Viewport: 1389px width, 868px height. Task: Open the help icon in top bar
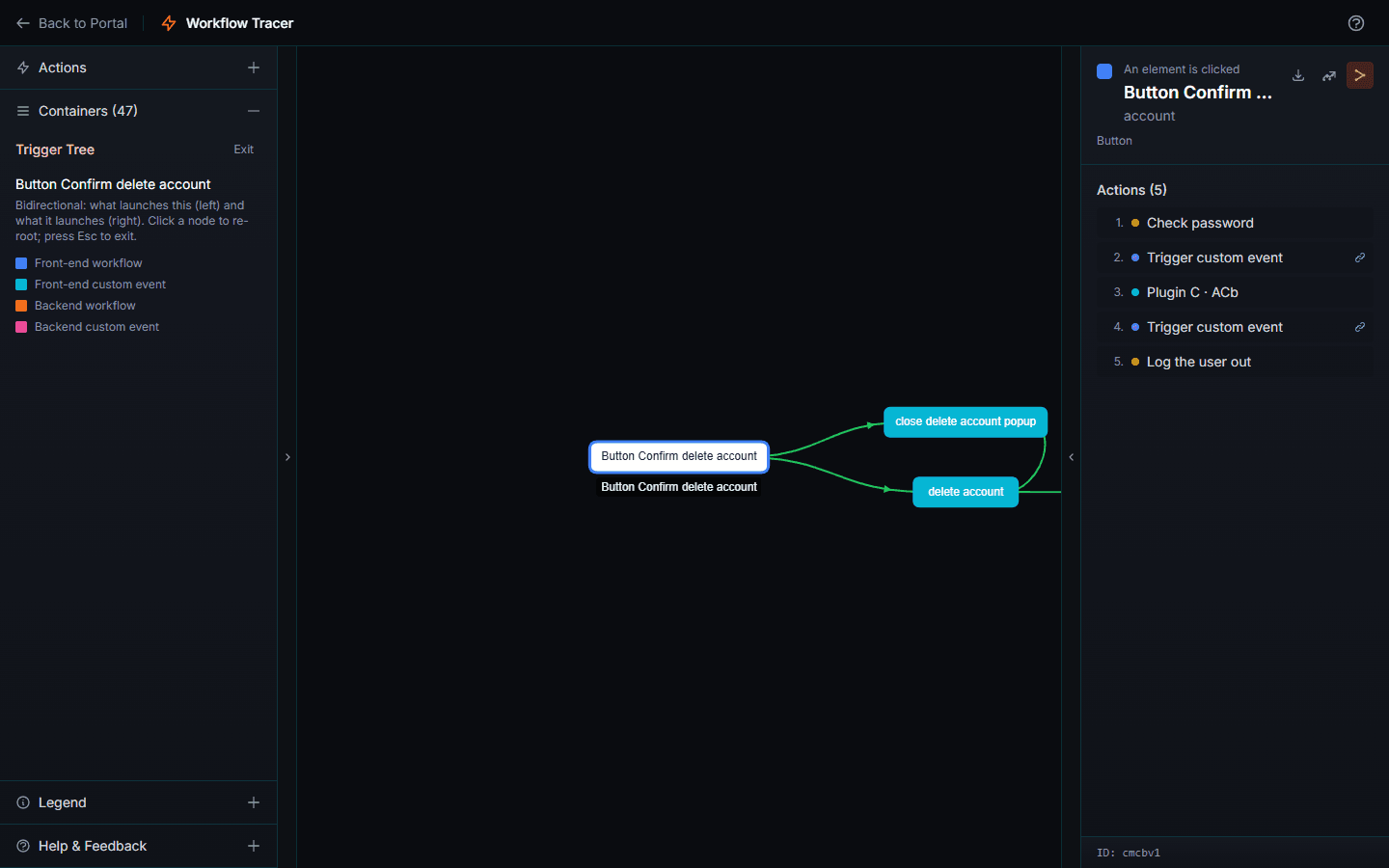click(x=1356, y=23)
